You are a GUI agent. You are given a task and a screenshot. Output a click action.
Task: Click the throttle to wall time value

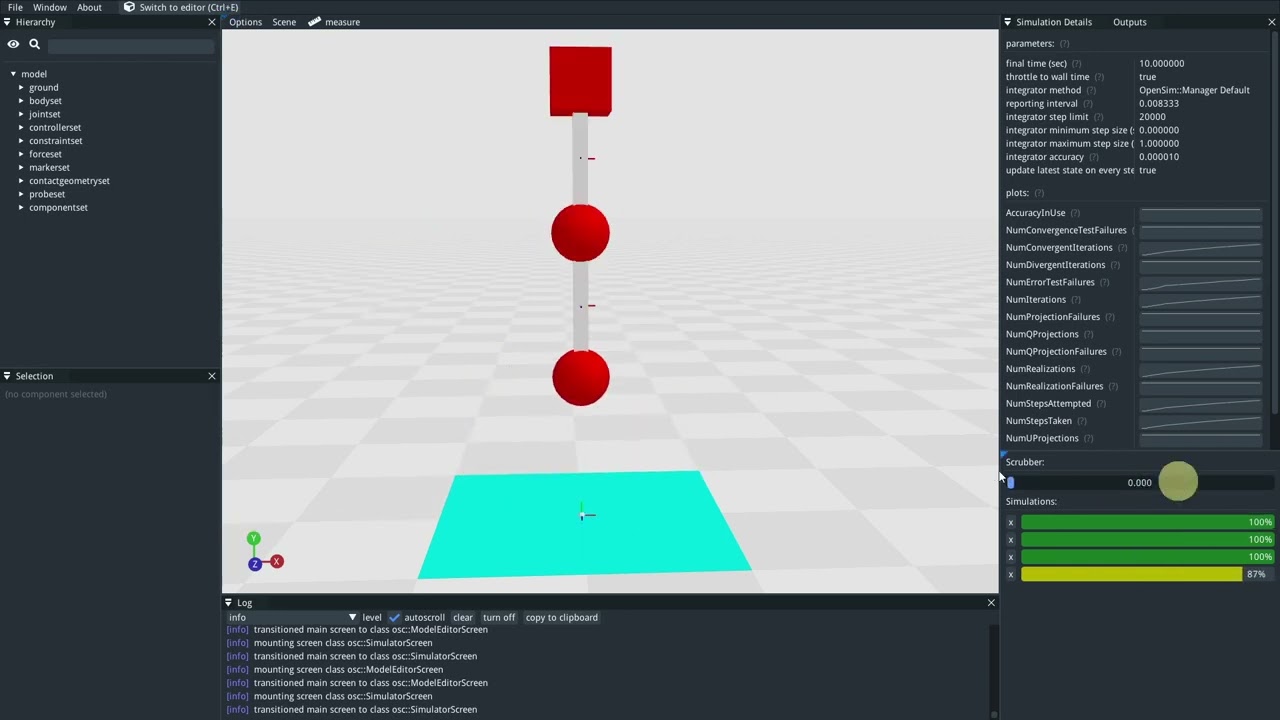point(1147,77)
